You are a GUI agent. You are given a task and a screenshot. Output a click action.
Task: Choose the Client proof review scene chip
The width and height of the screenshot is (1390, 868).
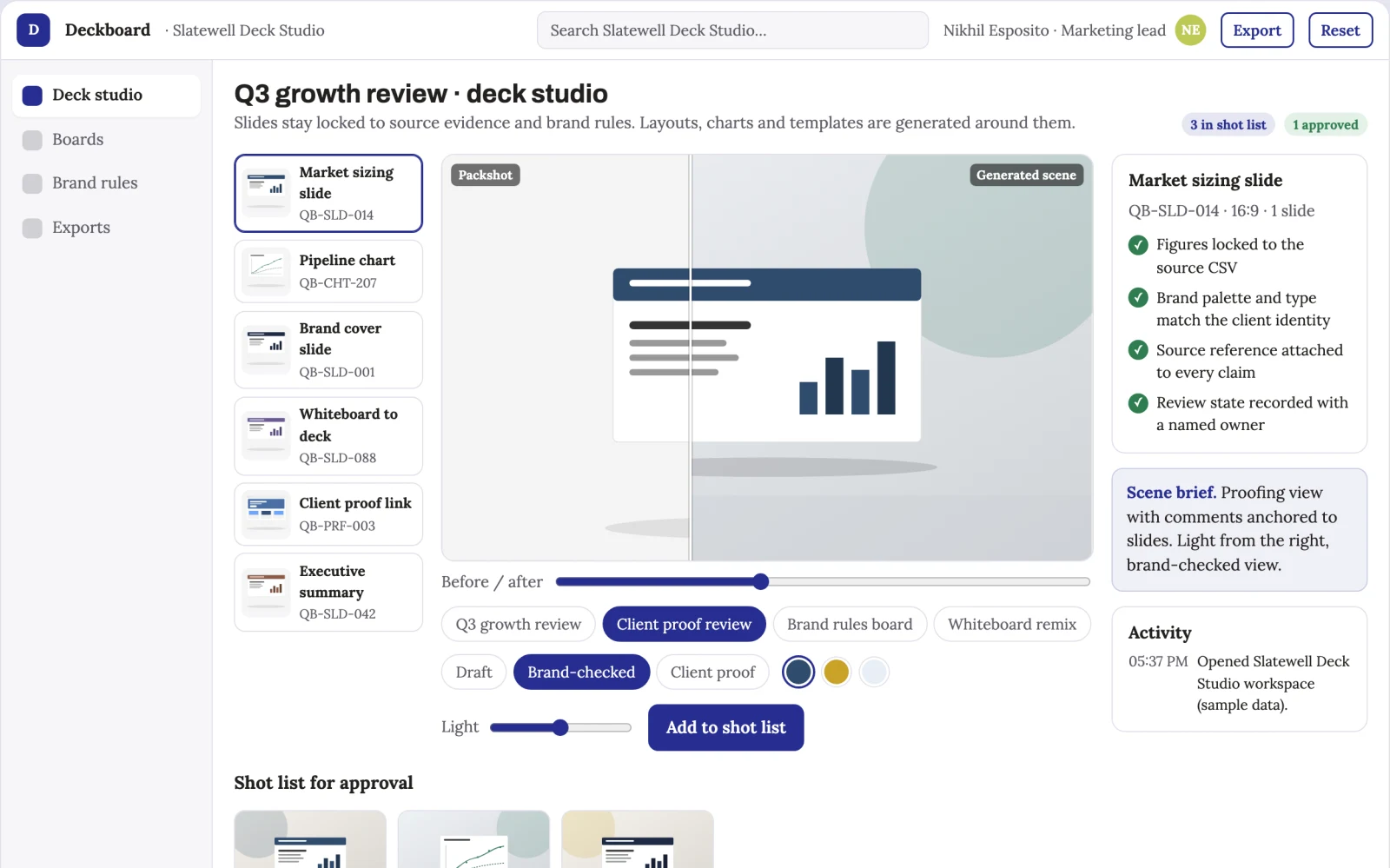[x=684, y=624]
